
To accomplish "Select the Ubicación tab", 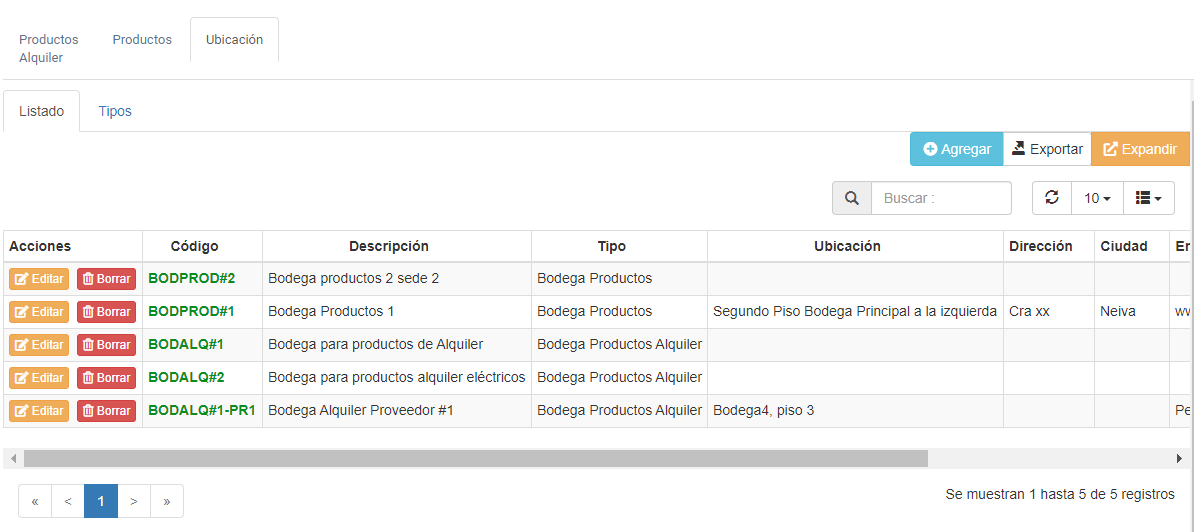I will 234,40.
